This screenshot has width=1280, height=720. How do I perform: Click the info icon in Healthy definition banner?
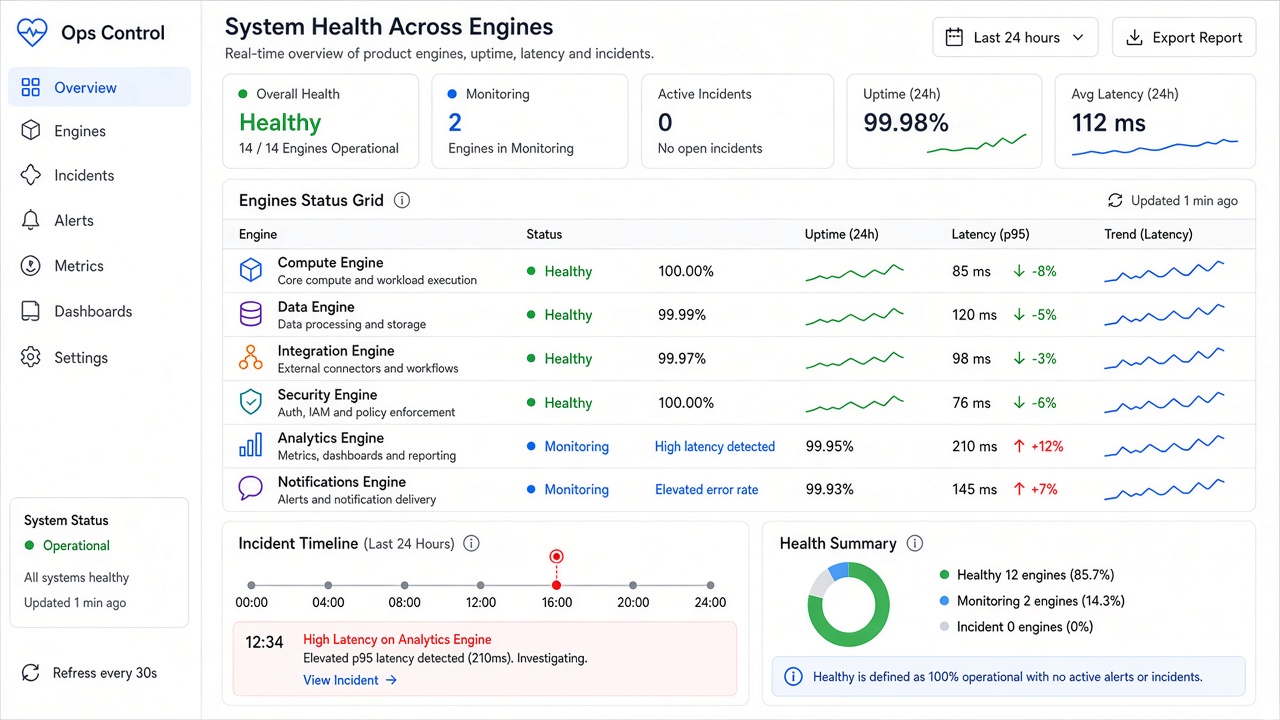[x=793, y=677]
